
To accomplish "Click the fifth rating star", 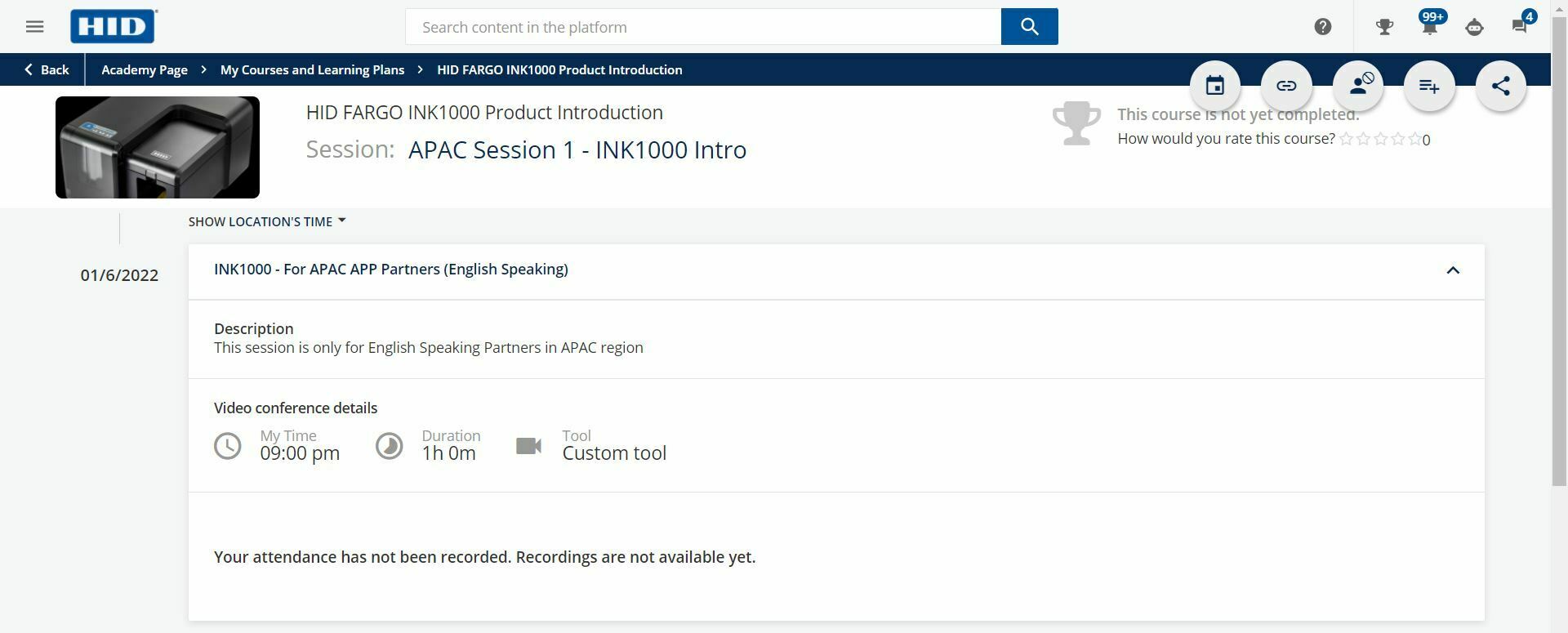I will pos(1414,139).
